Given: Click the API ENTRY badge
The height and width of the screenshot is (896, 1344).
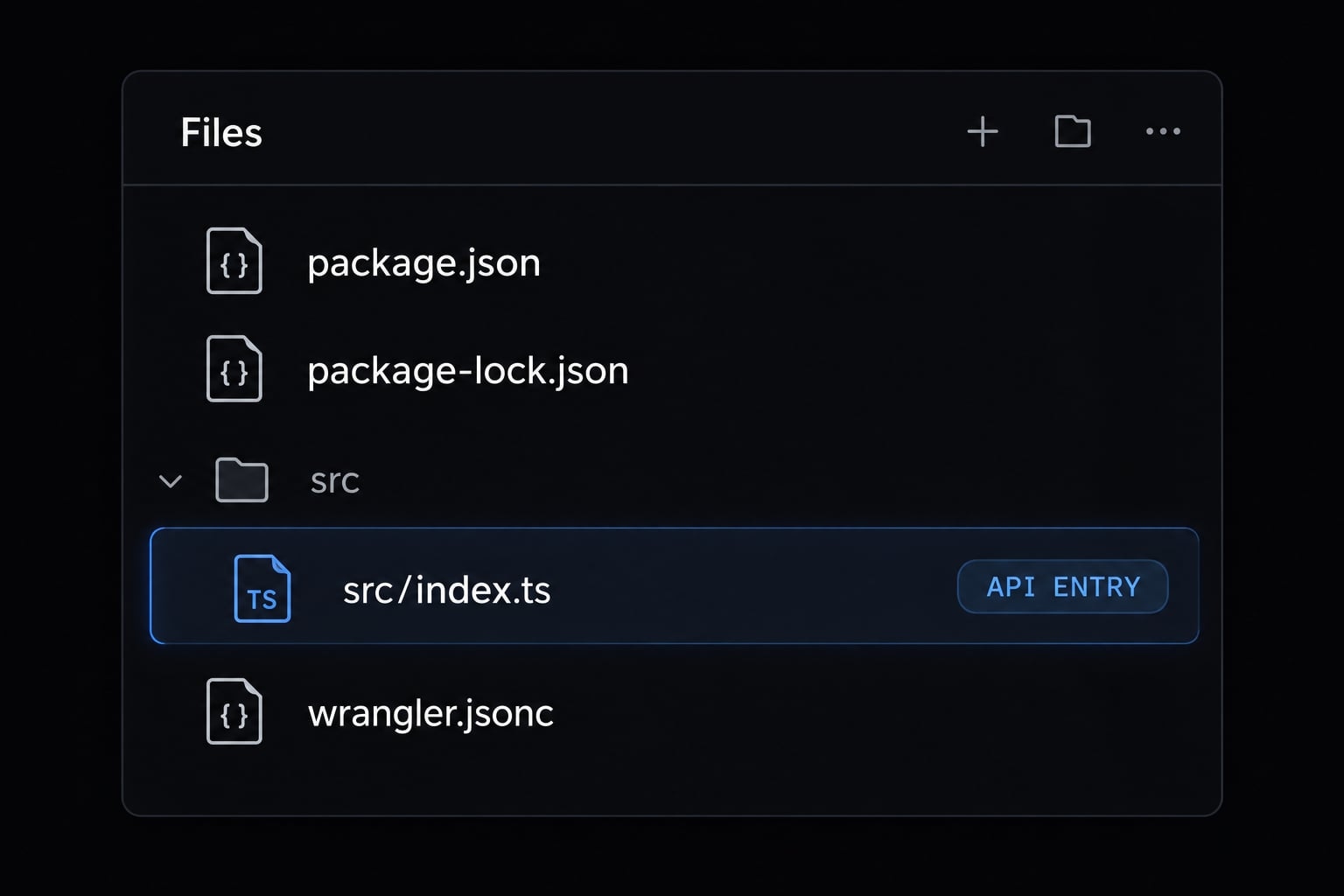Looking at the screenshot, I should click(1063, 586).
